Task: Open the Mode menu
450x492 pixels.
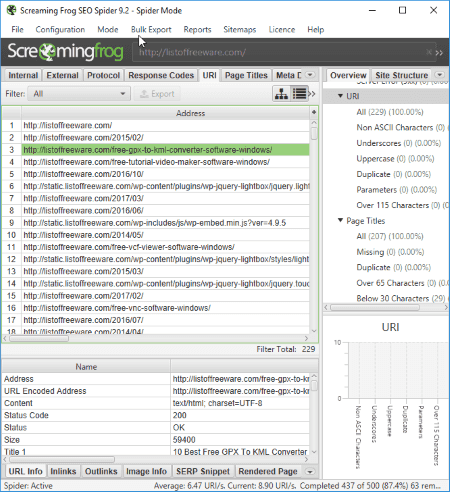Action: 108,30
